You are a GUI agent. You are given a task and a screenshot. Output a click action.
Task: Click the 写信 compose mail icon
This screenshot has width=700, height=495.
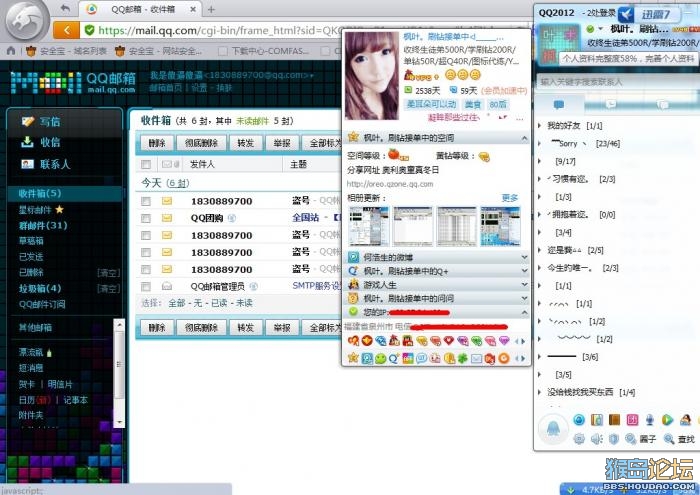point(28,121)
